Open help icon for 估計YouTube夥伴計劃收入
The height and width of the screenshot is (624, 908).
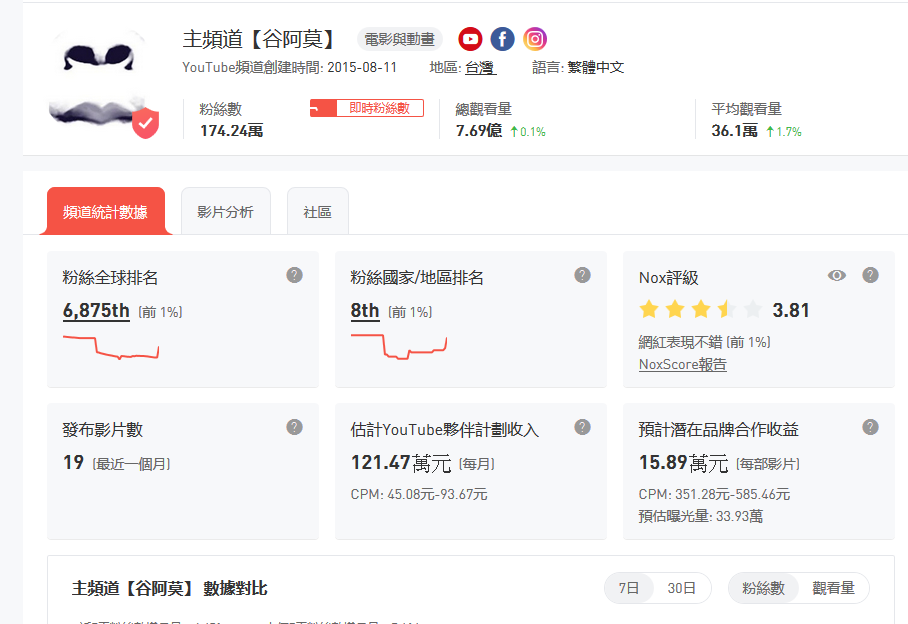click(x=582, y=427)
